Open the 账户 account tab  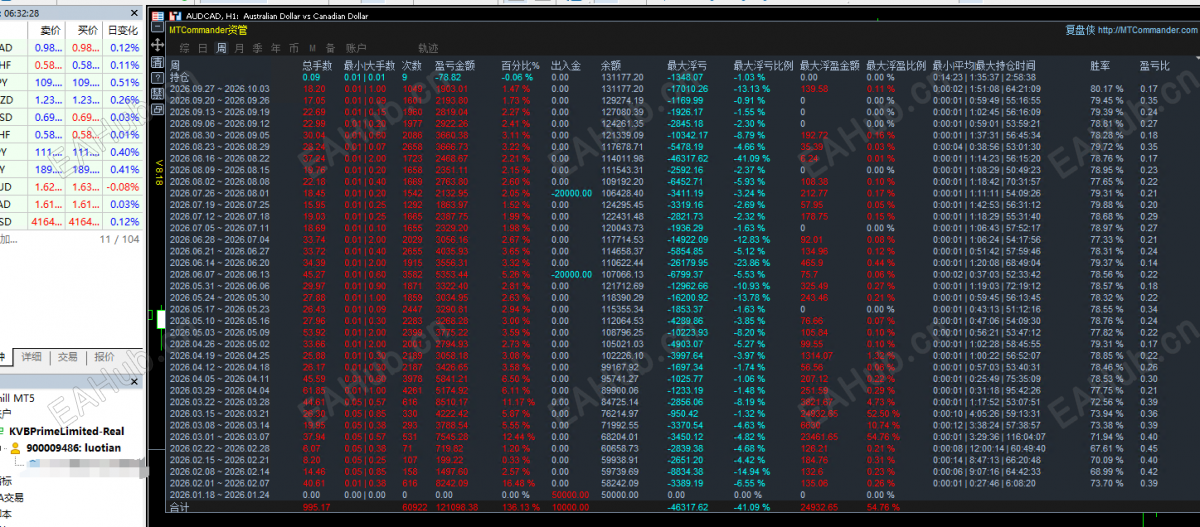click(x=356, y=48)
